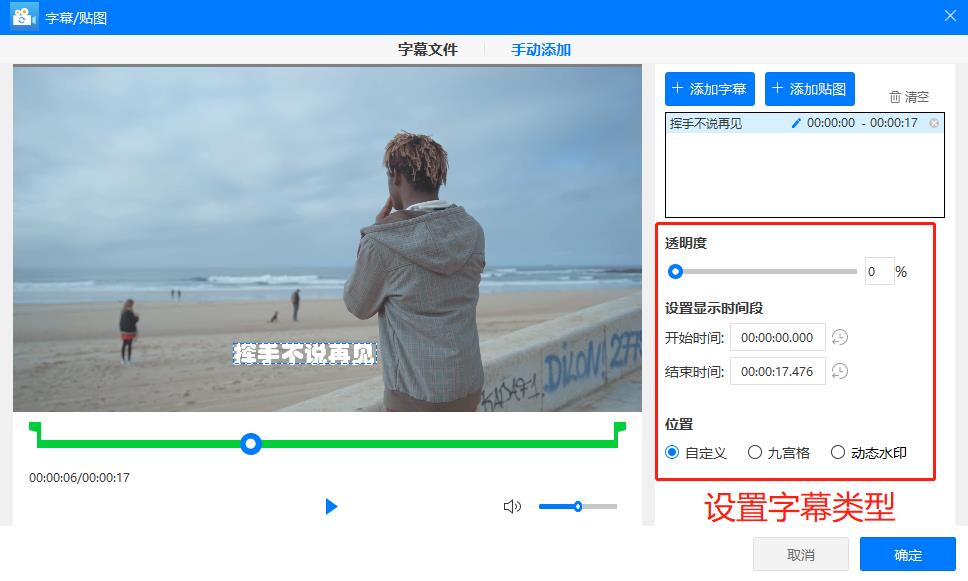Click the 00:00:00 - 00:00:17 time range text
Screen dimensions: 968x581
(862, 123)
